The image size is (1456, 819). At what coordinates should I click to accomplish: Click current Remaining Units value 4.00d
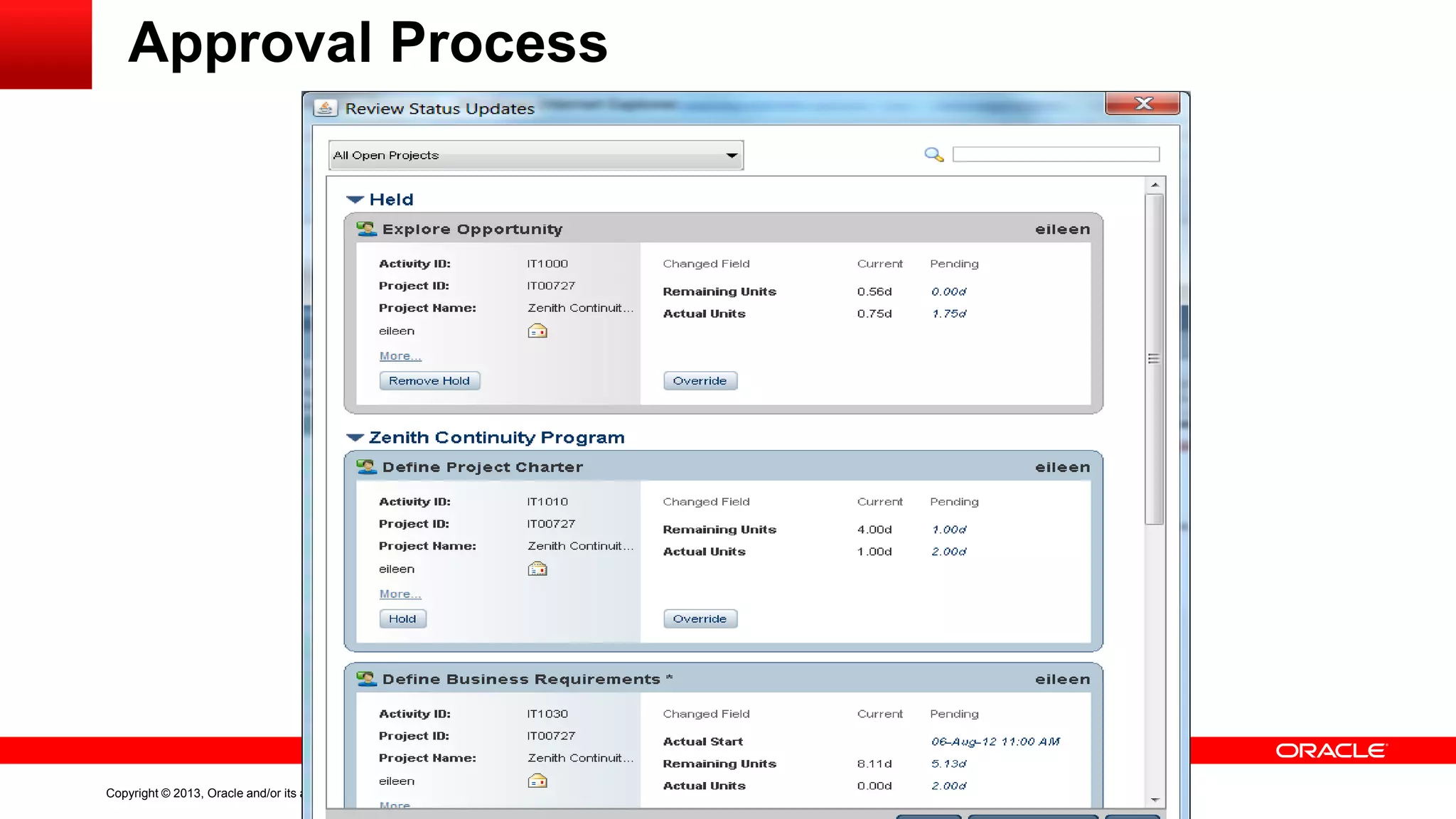(874, 530)
